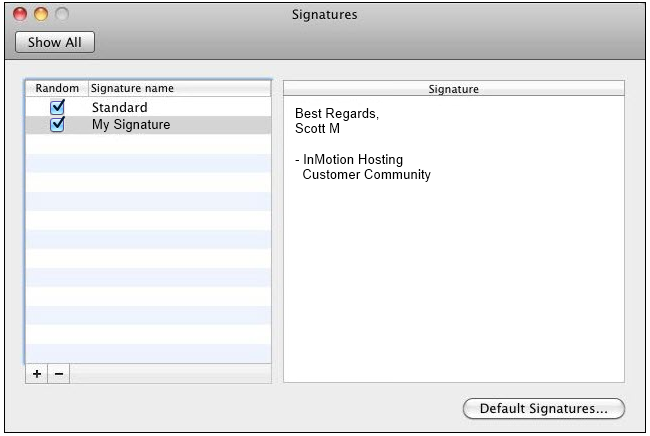
Task: Click on the "Scott M" text line
Action: coord(318,129)
